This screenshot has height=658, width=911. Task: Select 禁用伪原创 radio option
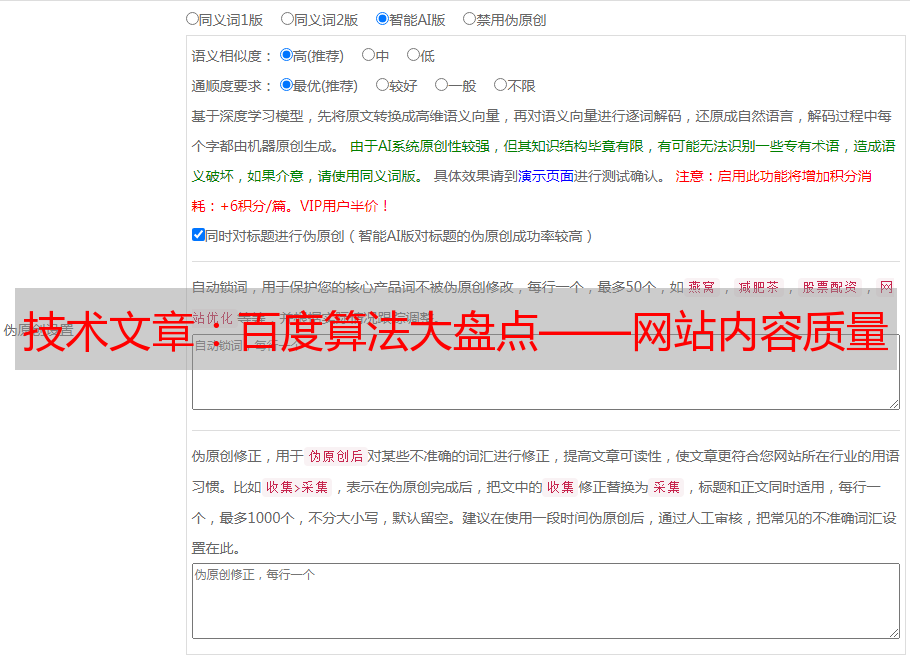point(469,19)
